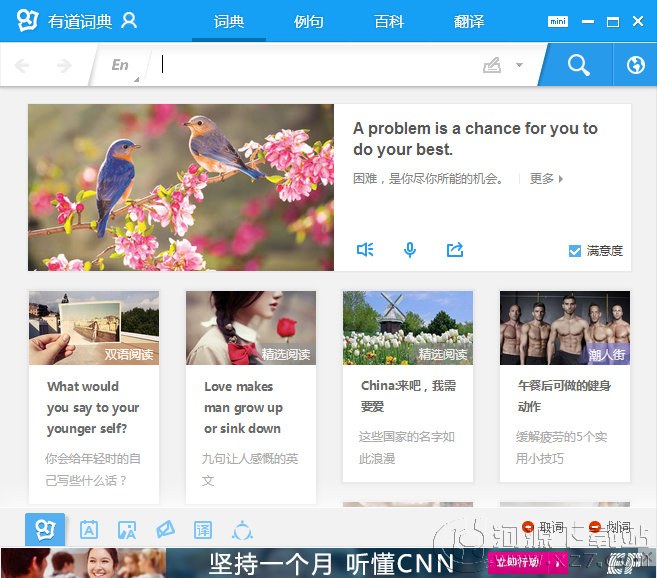Expand the dropdown arrow beside handwriting icon
This screenshot has width=657, height=578.
[x=519, y=65]
